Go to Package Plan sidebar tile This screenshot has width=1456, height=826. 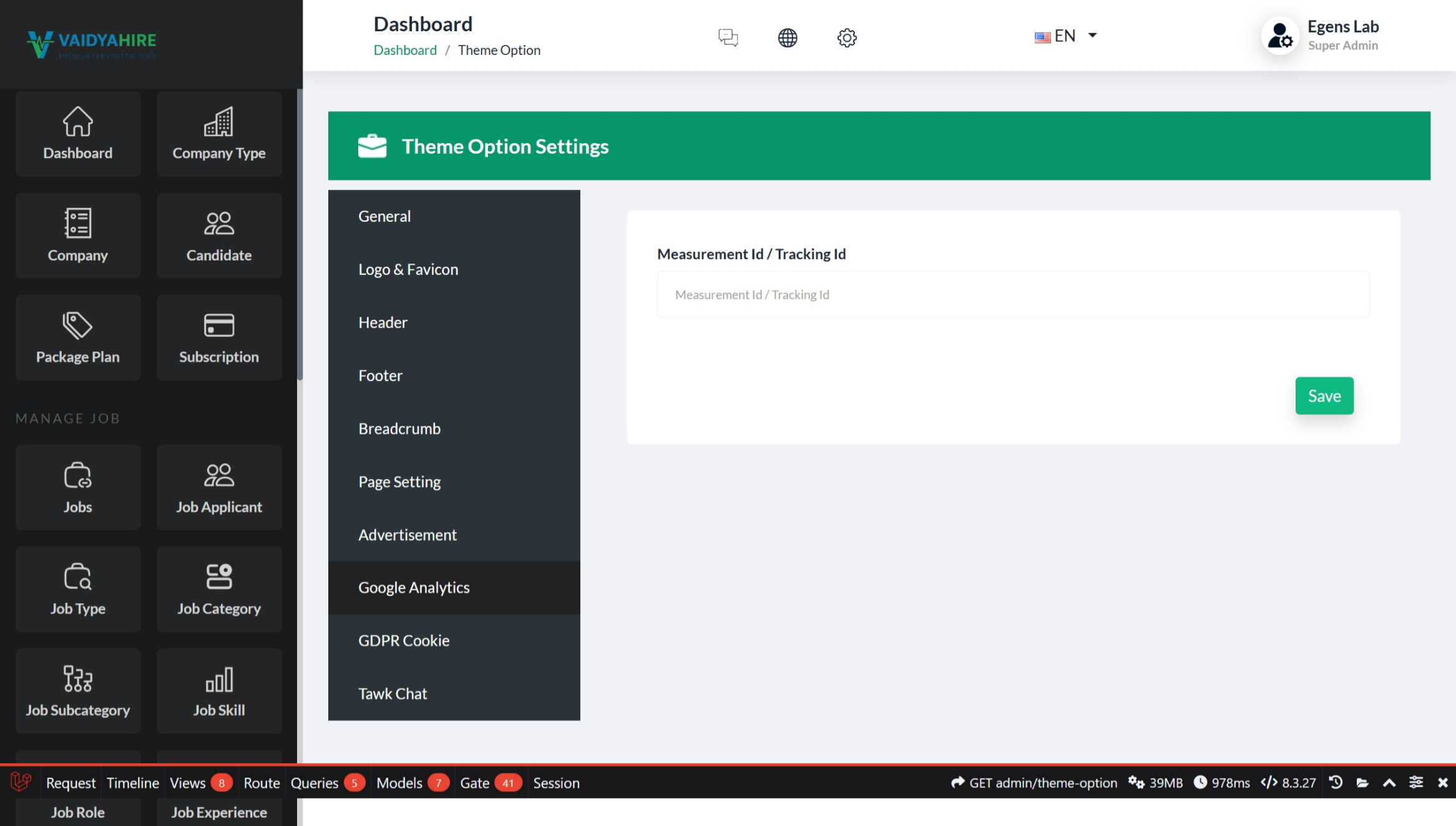[x=78, y=338]
